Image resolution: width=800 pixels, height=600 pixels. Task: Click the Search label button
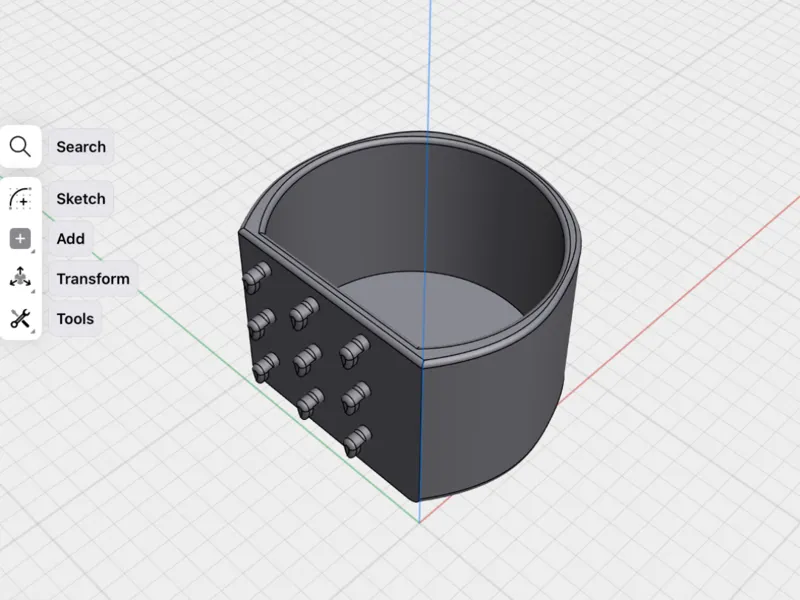point(81,147)
